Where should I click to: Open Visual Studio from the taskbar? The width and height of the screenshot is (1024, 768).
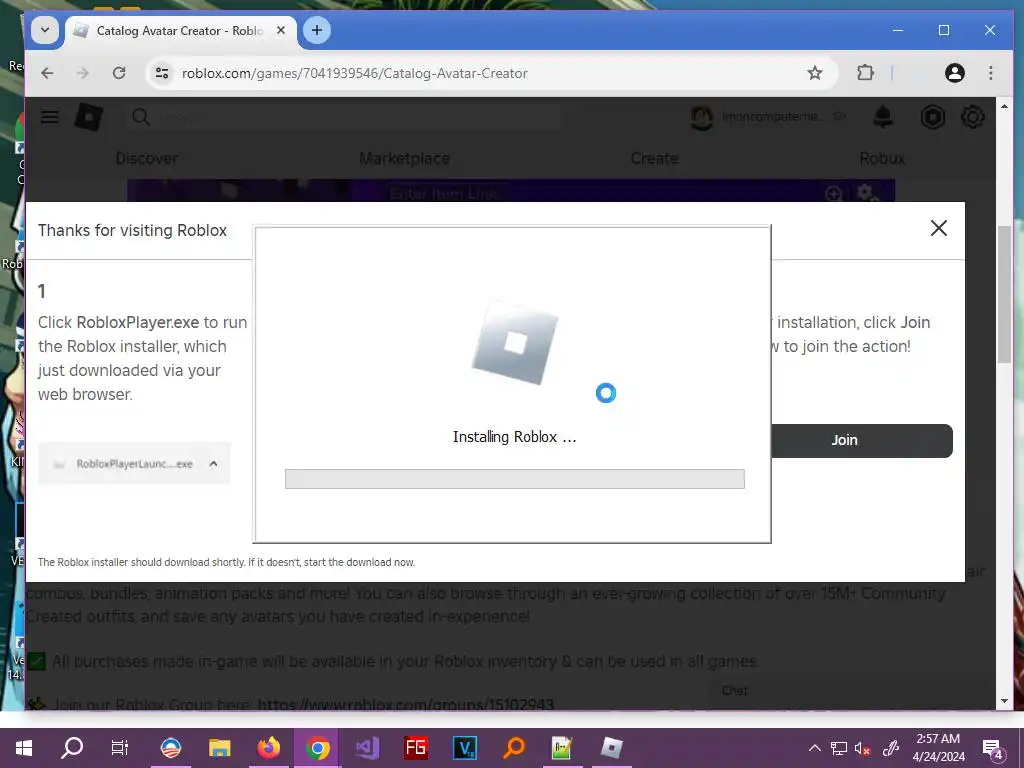point(366,748)
